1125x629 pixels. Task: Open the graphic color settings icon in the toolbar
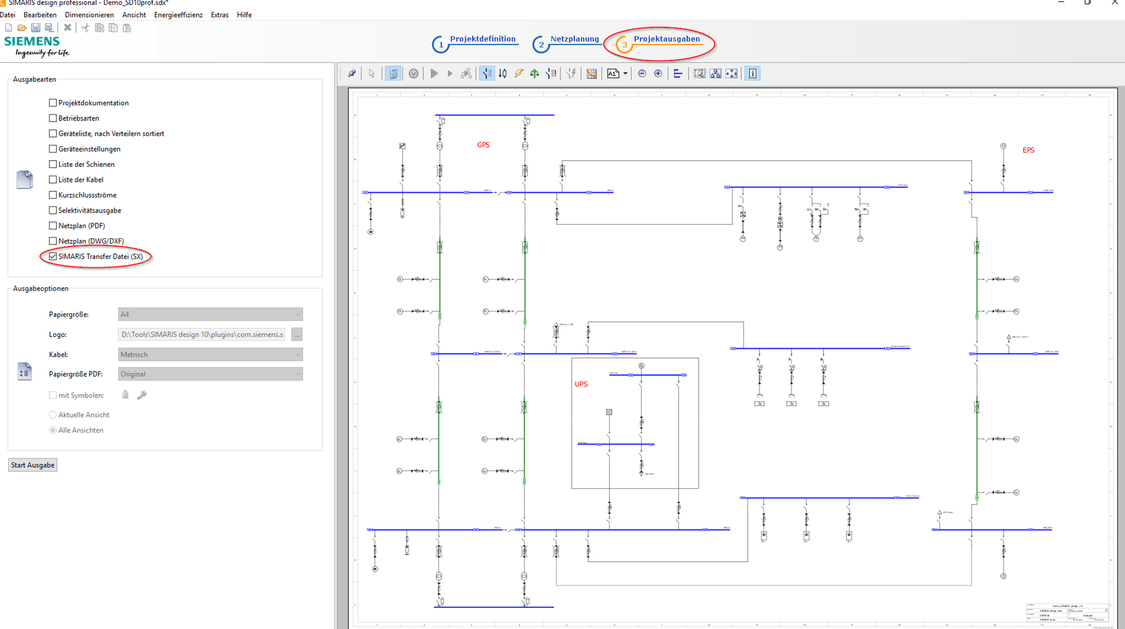[591, 72]
